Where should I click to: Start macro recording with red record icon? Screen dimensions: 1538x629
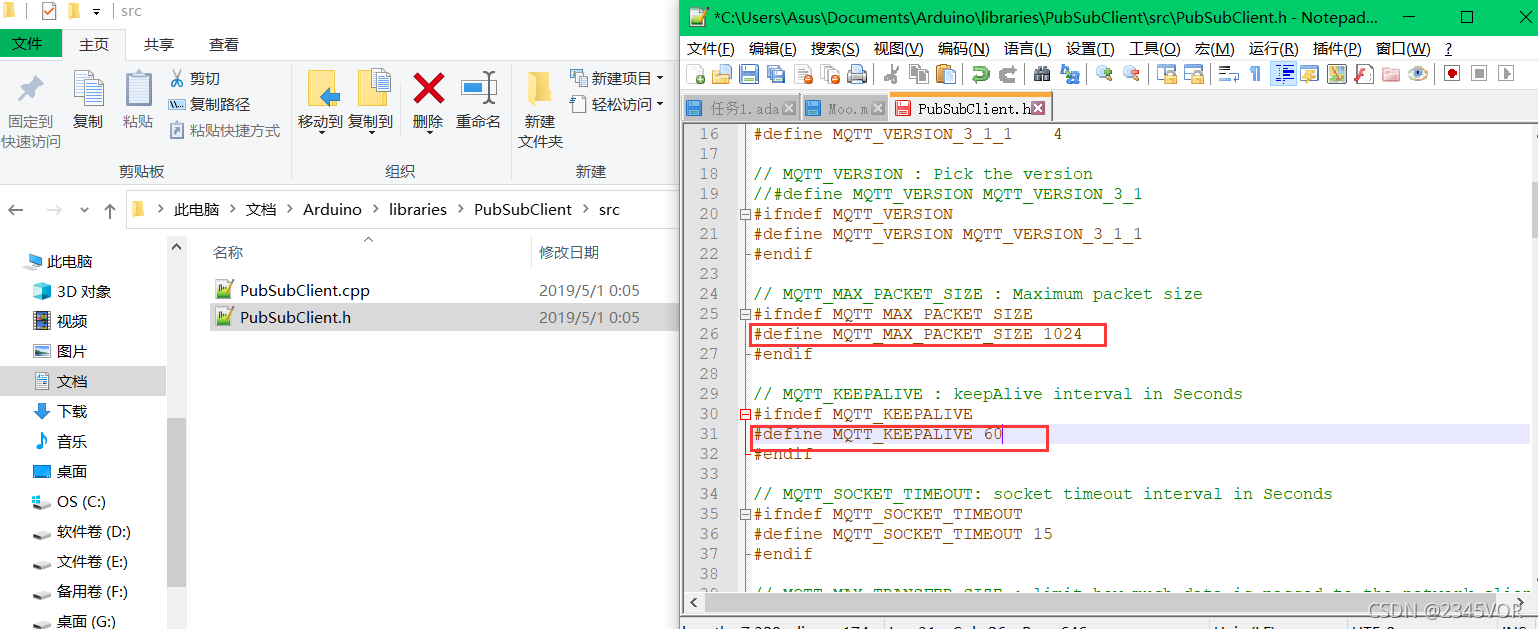click(1452, 74)
